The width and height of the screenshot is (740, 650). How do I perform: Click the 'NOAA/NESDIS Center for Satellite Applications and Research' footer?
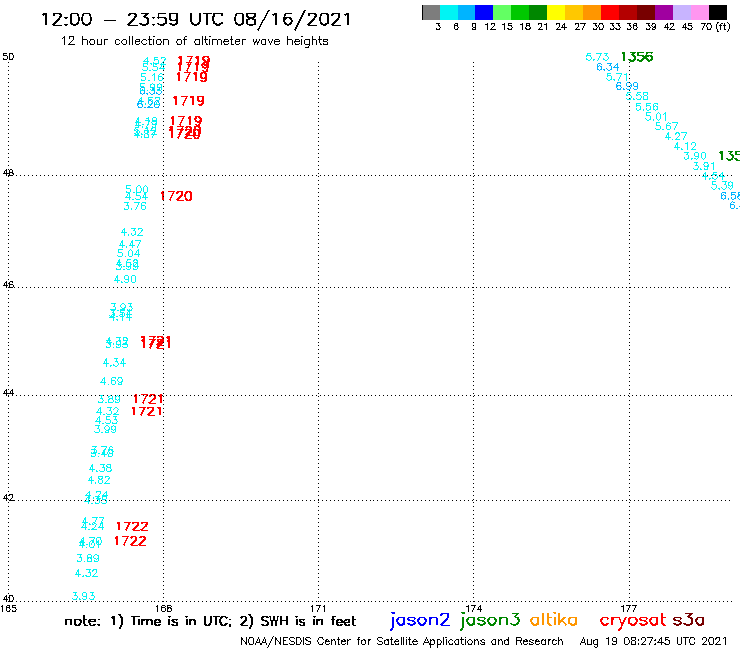(x=402, y=642)
